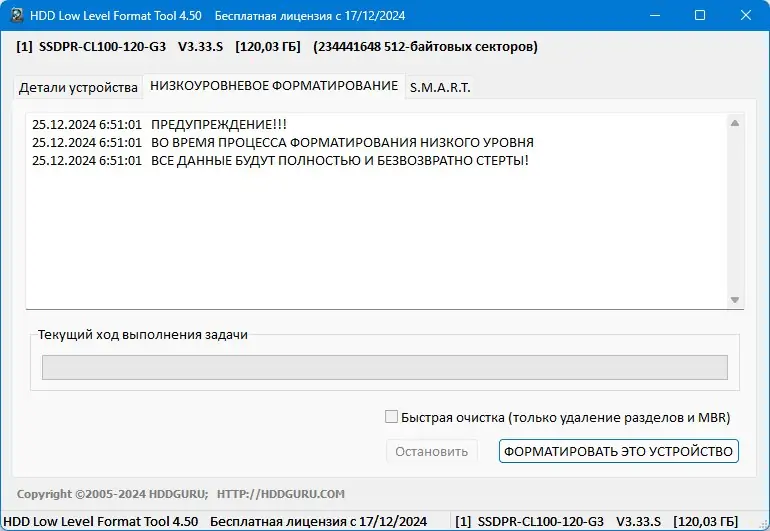
Task: Click the Copyright ©2005-2024 HDDGURU text
Action: (x=112, y=494)
